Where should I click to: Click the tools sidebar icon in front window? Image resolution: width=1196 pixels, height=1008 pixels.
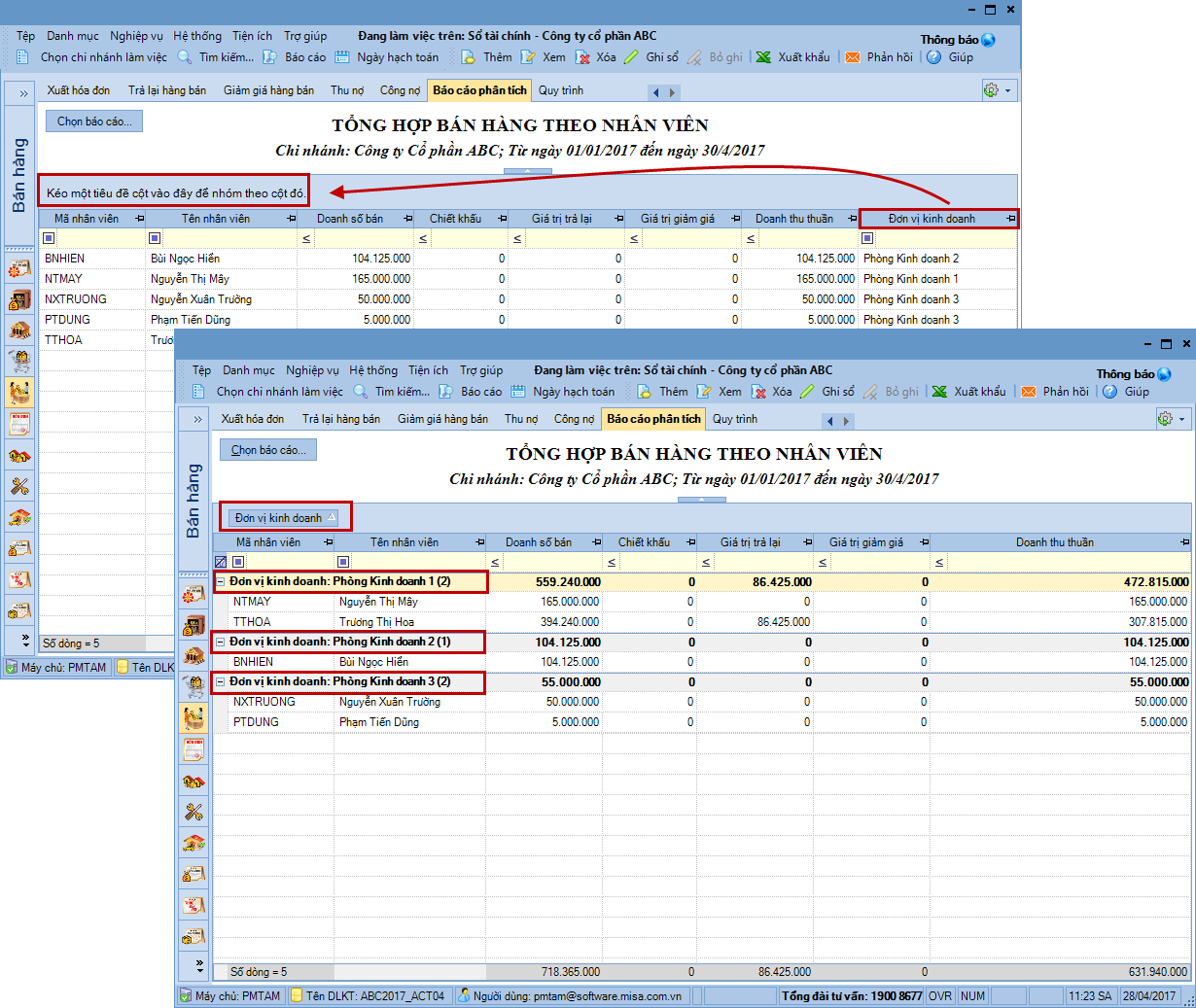[193, 812]
